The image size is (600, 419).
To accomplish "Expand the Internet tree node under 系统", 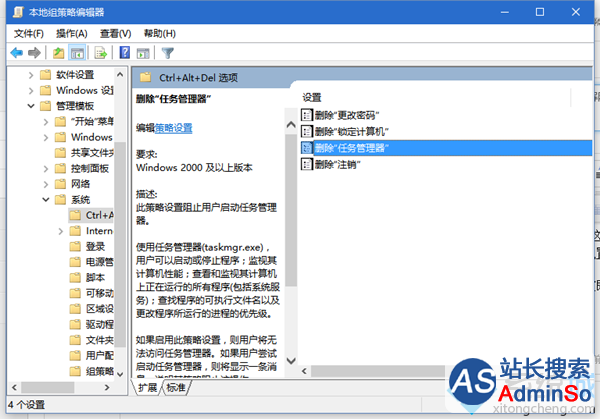I will click(x=60, y=231).
